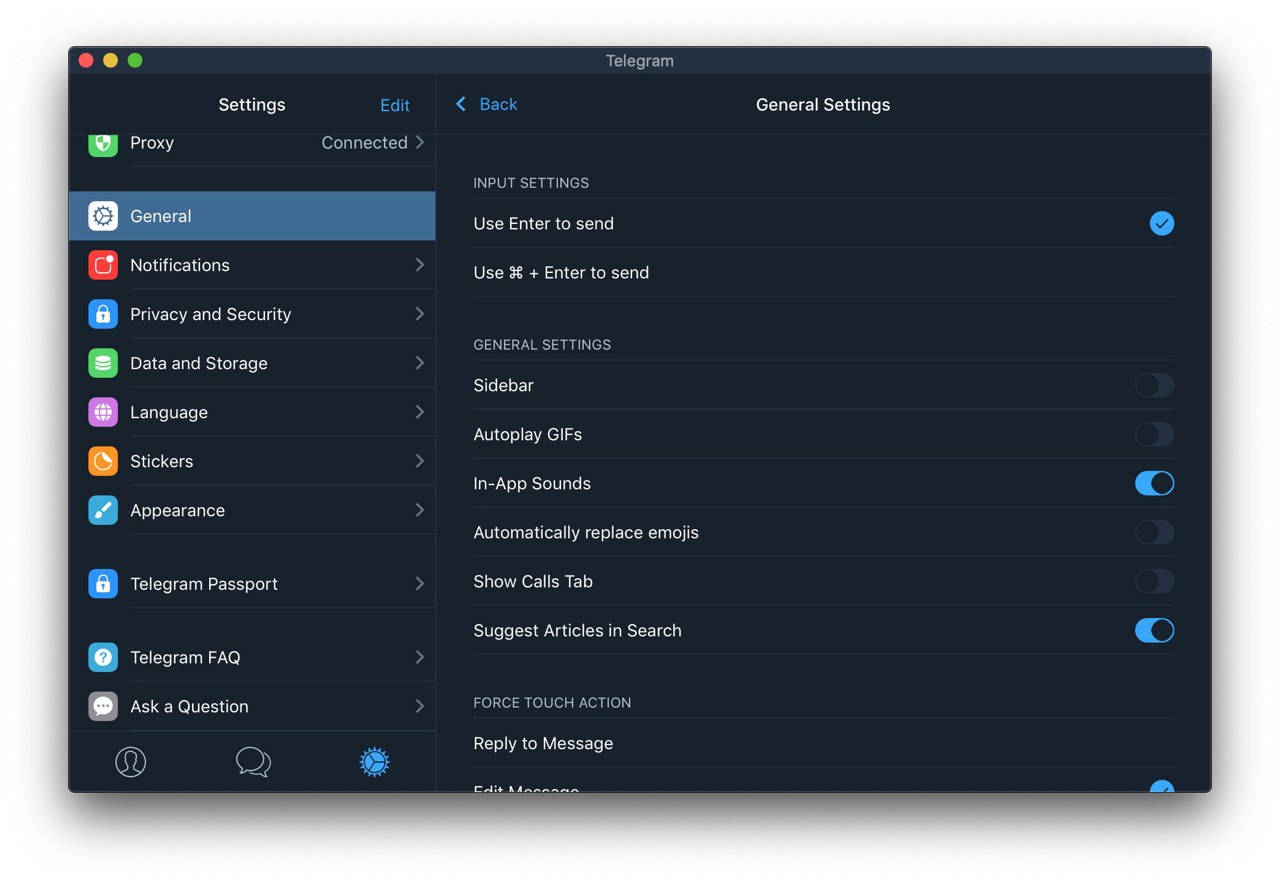This screenshot has width=1280, height=883.
Task: Expand Data and Storage chevron
Action: coord(420,363)
